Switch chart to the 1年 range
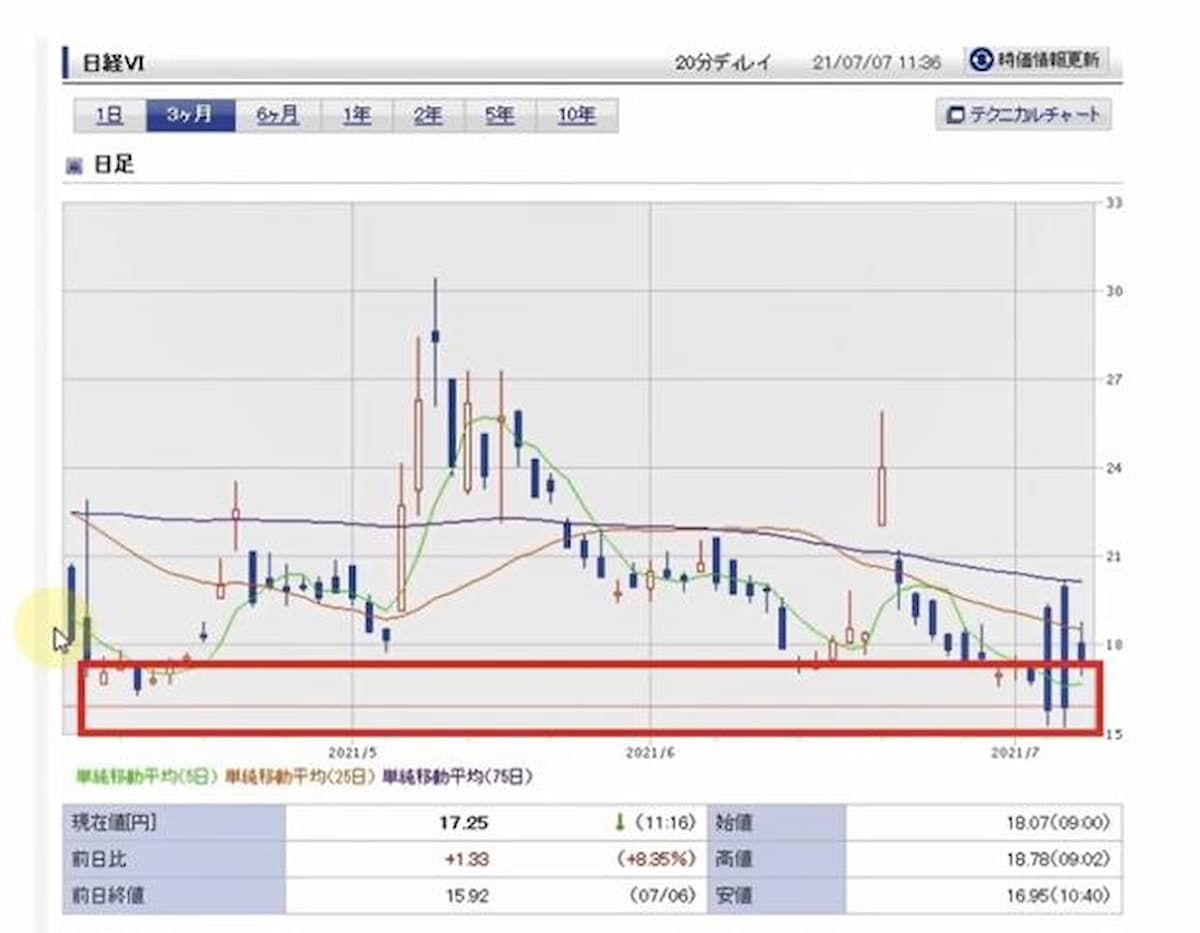Screen dimensions: 1200x933 (x=356, y=116)
